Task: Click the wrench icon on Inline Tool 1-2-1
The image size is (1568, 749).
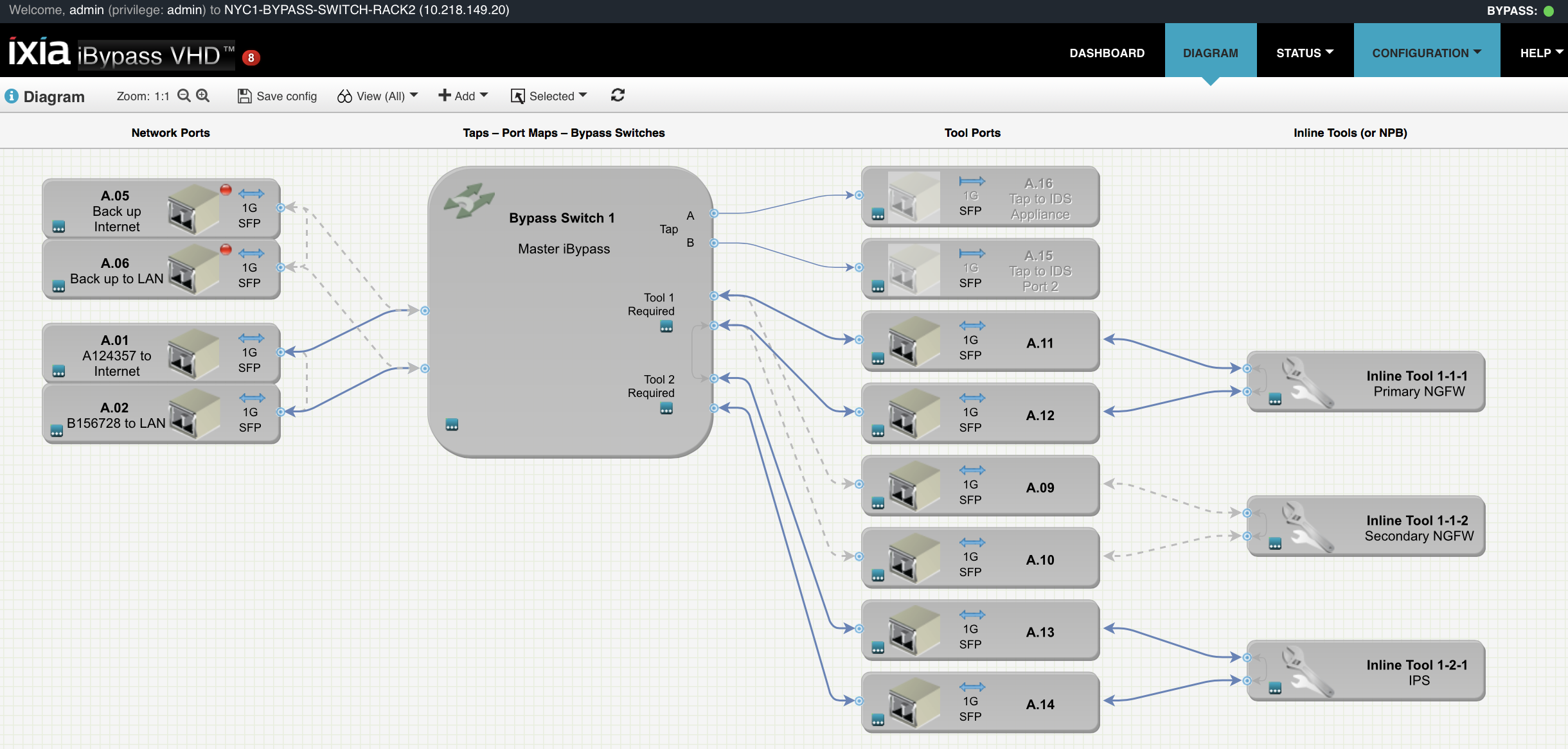Action: tap(1307, 671)
